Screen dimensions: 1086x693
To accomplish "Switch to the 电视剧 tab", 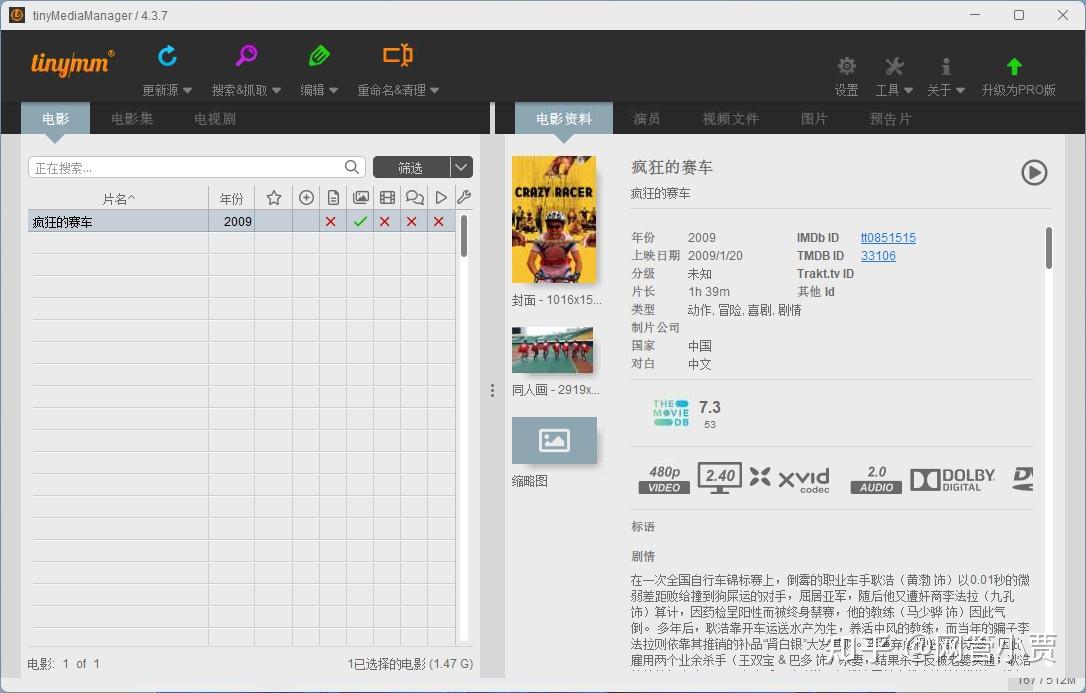I will click(x=214, y=118).
